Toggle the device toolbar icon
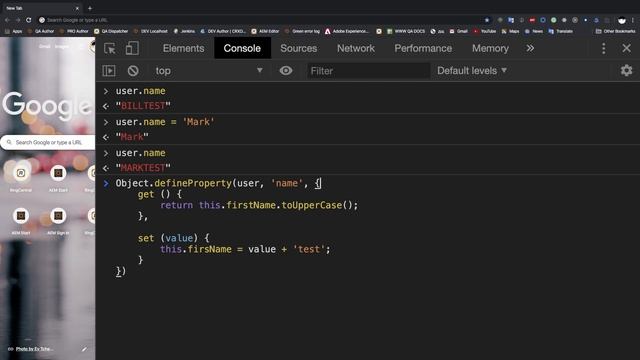Screen dimensions: 640x360 132,48
